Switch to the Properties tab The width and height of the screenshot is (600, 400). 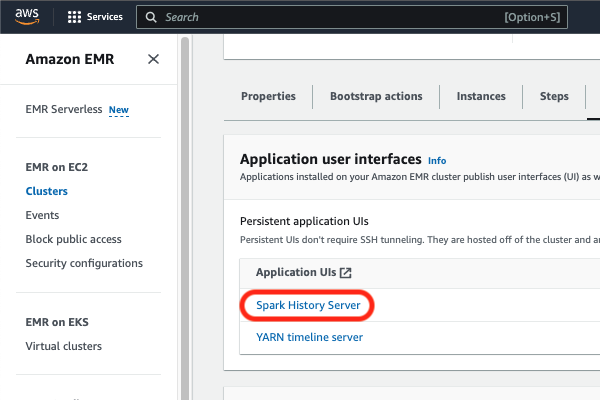268,96
